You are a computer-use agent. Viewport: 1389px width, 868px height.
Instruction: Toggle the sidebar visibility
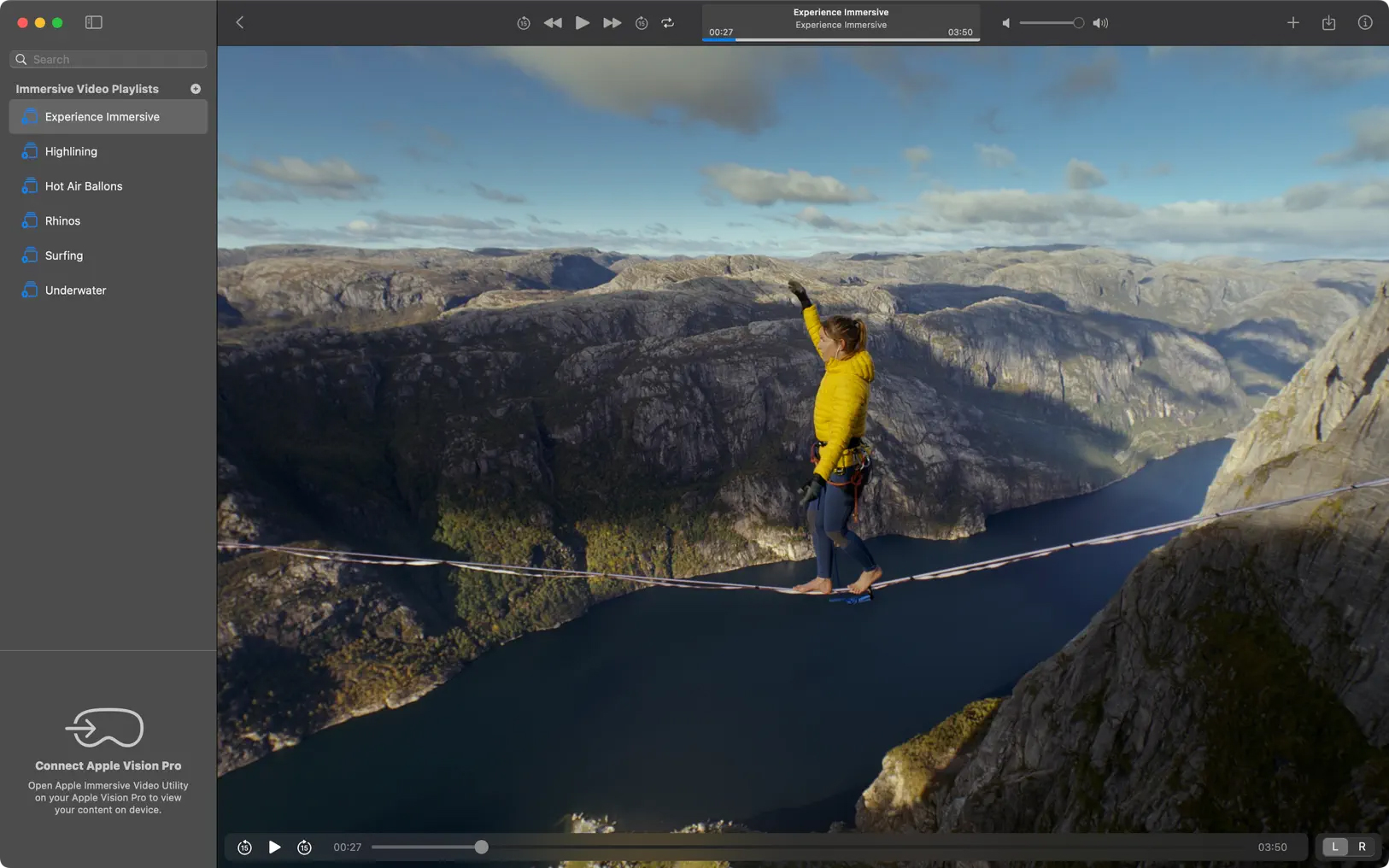pyautogui.click(x=94, y=23)
